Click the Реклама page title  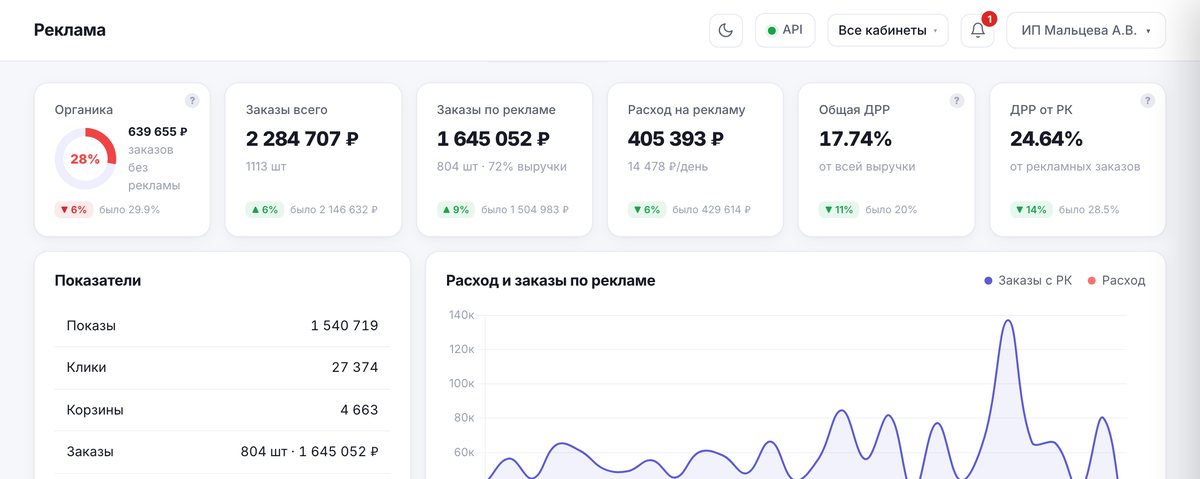click(x=70, y=30)
